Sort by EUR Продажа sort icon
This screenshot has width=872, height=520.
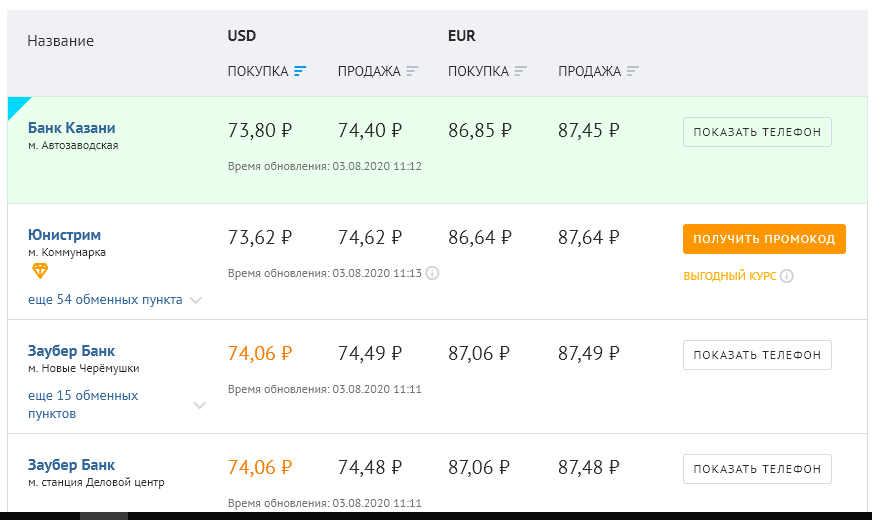[633, 71]
